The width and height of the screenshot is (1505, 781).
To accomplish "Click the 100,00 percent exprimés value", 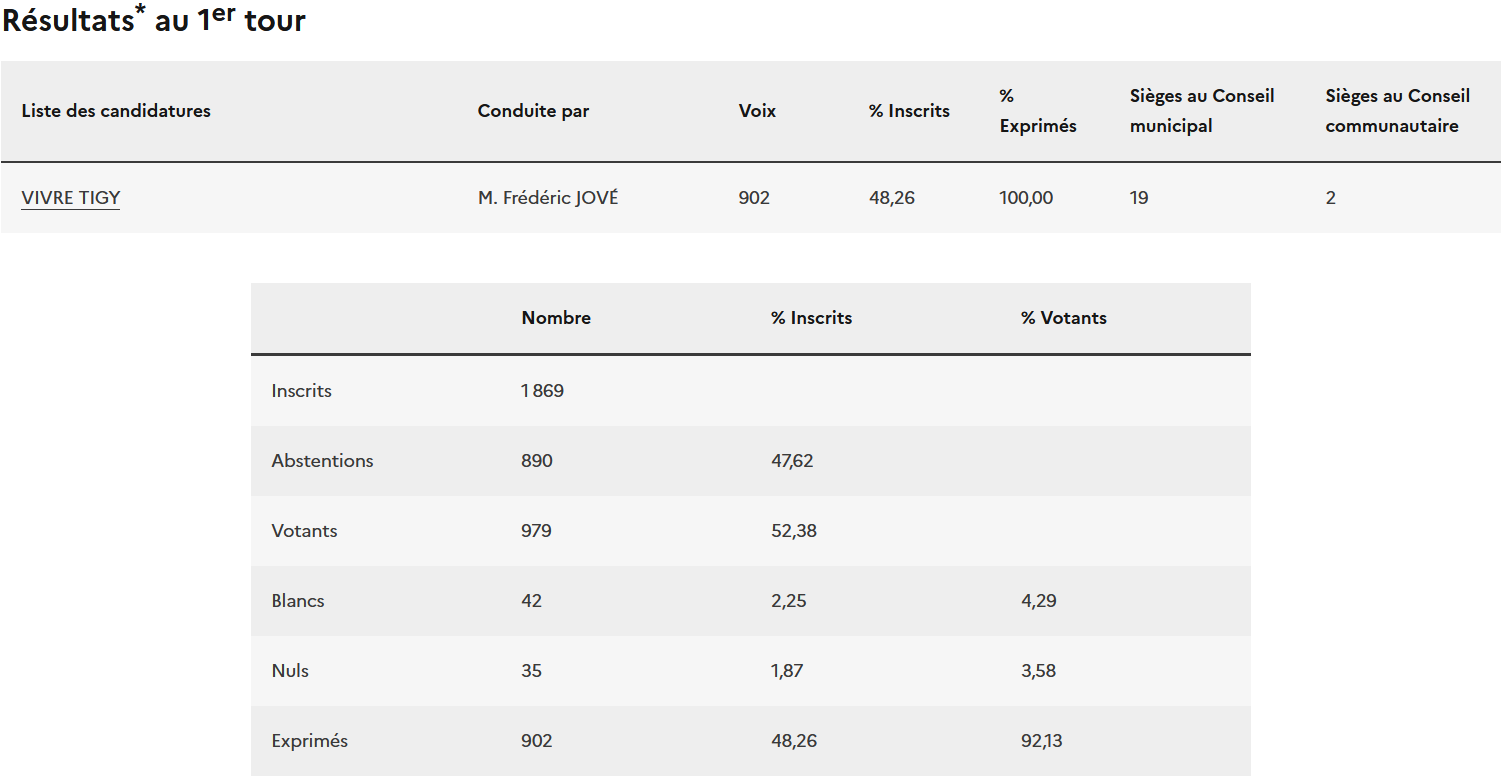I will (1026, 198).
